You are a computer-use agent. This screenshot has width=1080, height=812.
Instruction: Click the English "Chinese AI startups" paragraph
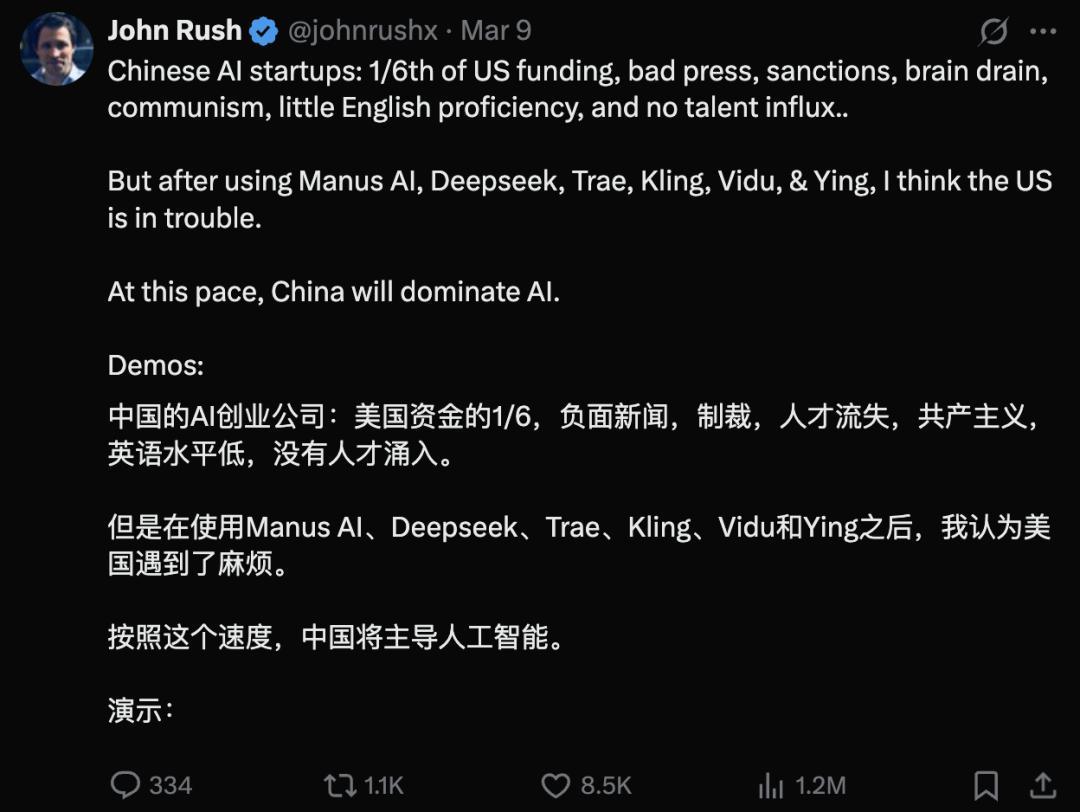coord(578,90)
